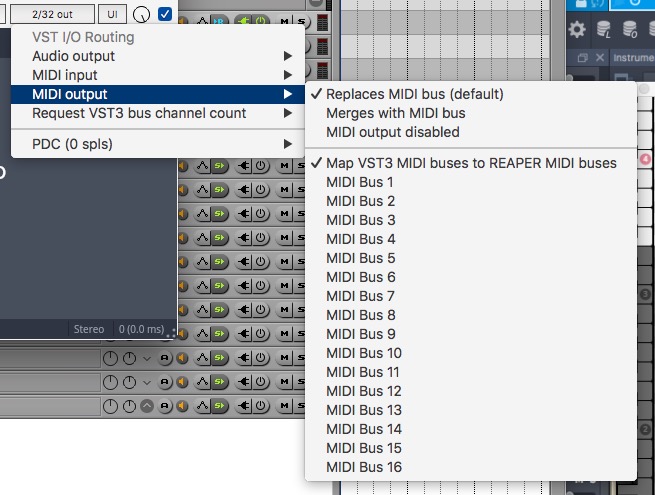Click the undock window icon beside the X

(x=582, y=58)
